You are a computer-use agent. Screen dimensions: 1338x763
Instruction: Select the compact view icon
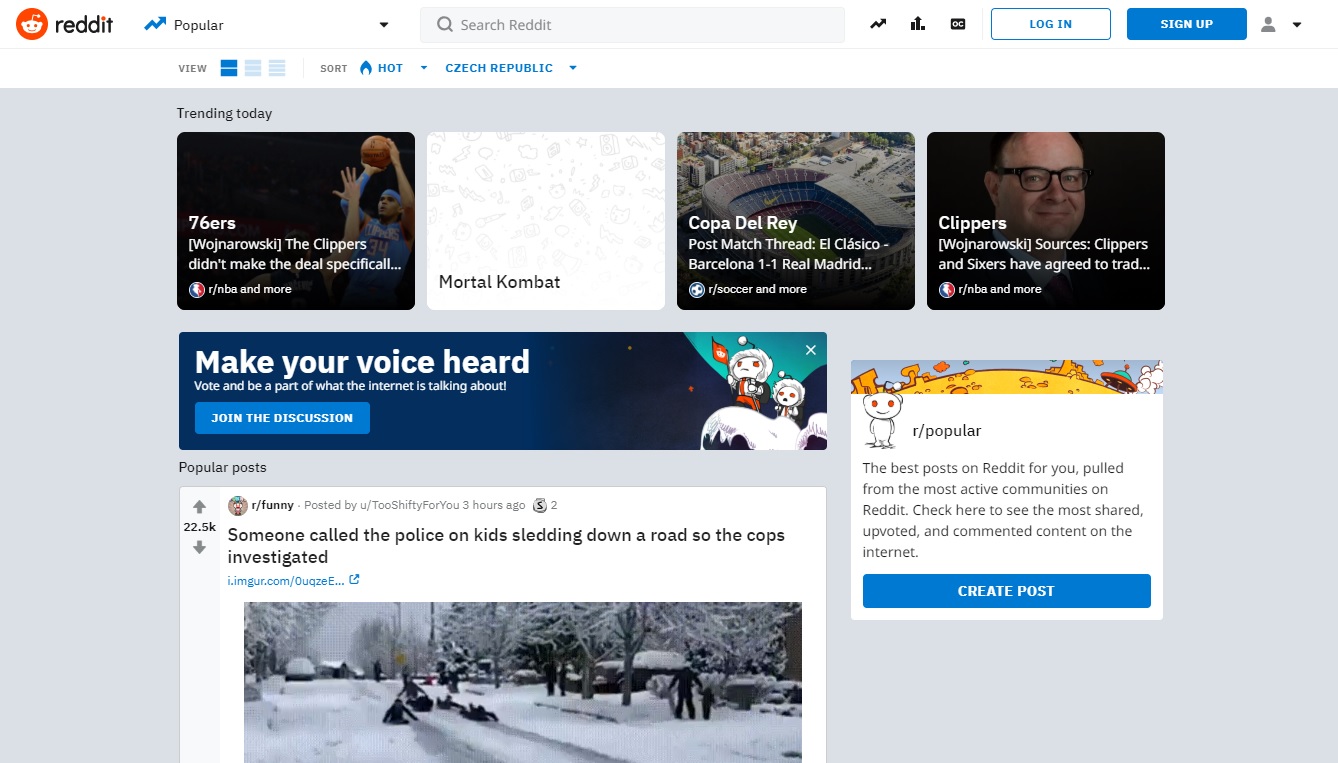click(277, 68)
